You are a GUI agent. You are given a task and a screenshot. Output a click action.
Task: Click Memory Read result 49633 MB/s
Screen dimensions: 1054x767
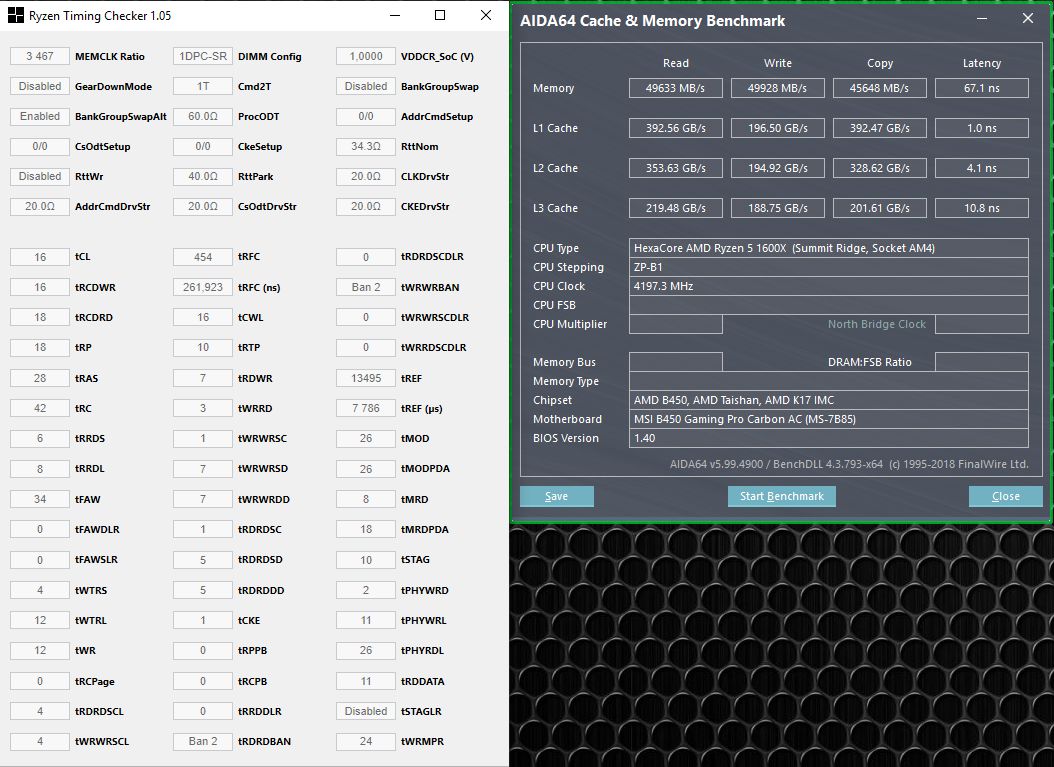[676, 88]
